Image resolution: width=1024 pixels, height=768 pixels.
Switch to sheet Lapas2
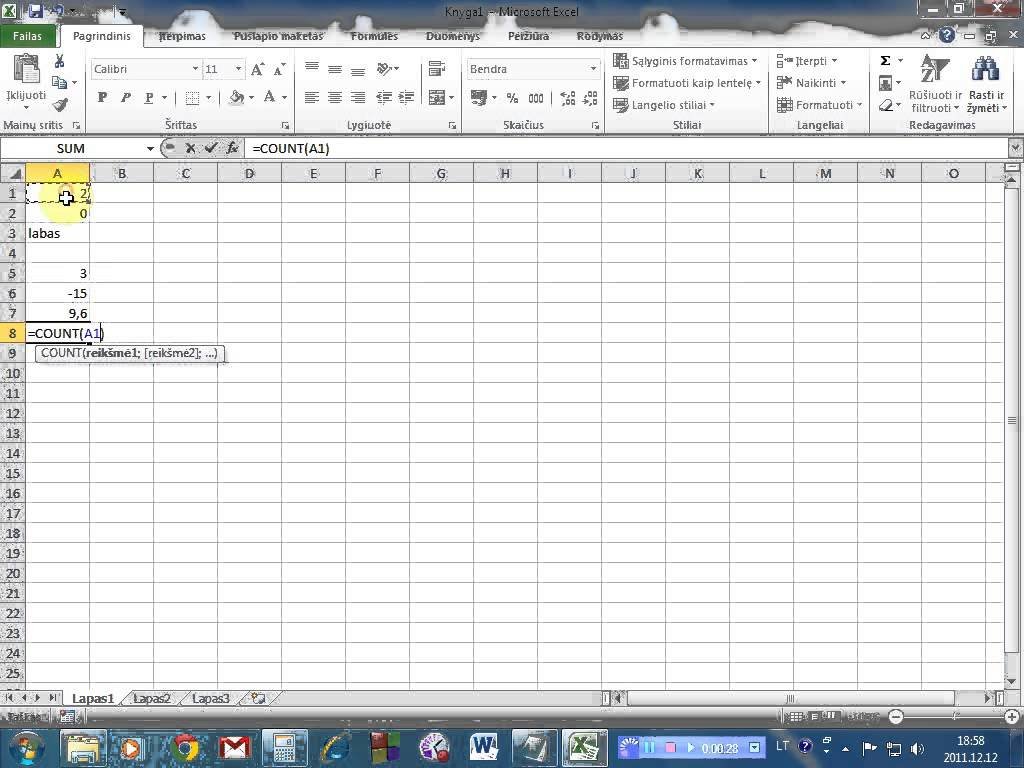(152, 698)
